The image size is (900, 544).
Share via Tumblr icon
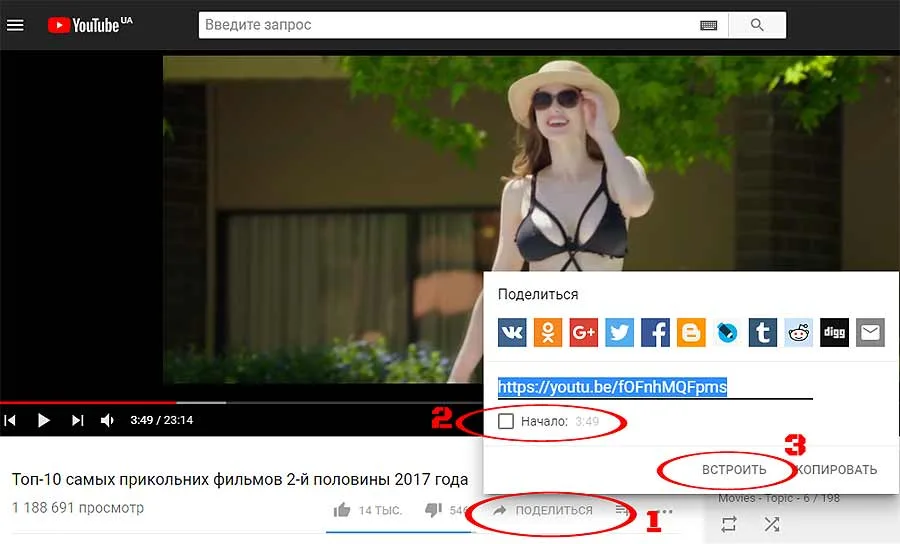coord(763,333)
